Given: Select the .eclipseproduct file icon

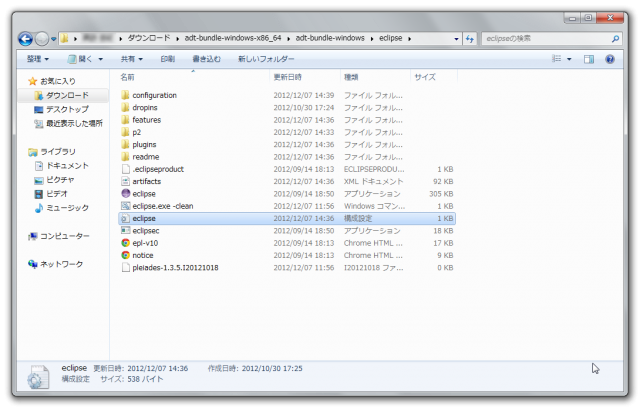Looking at the screenshot, I should click(x=125, y=169).
